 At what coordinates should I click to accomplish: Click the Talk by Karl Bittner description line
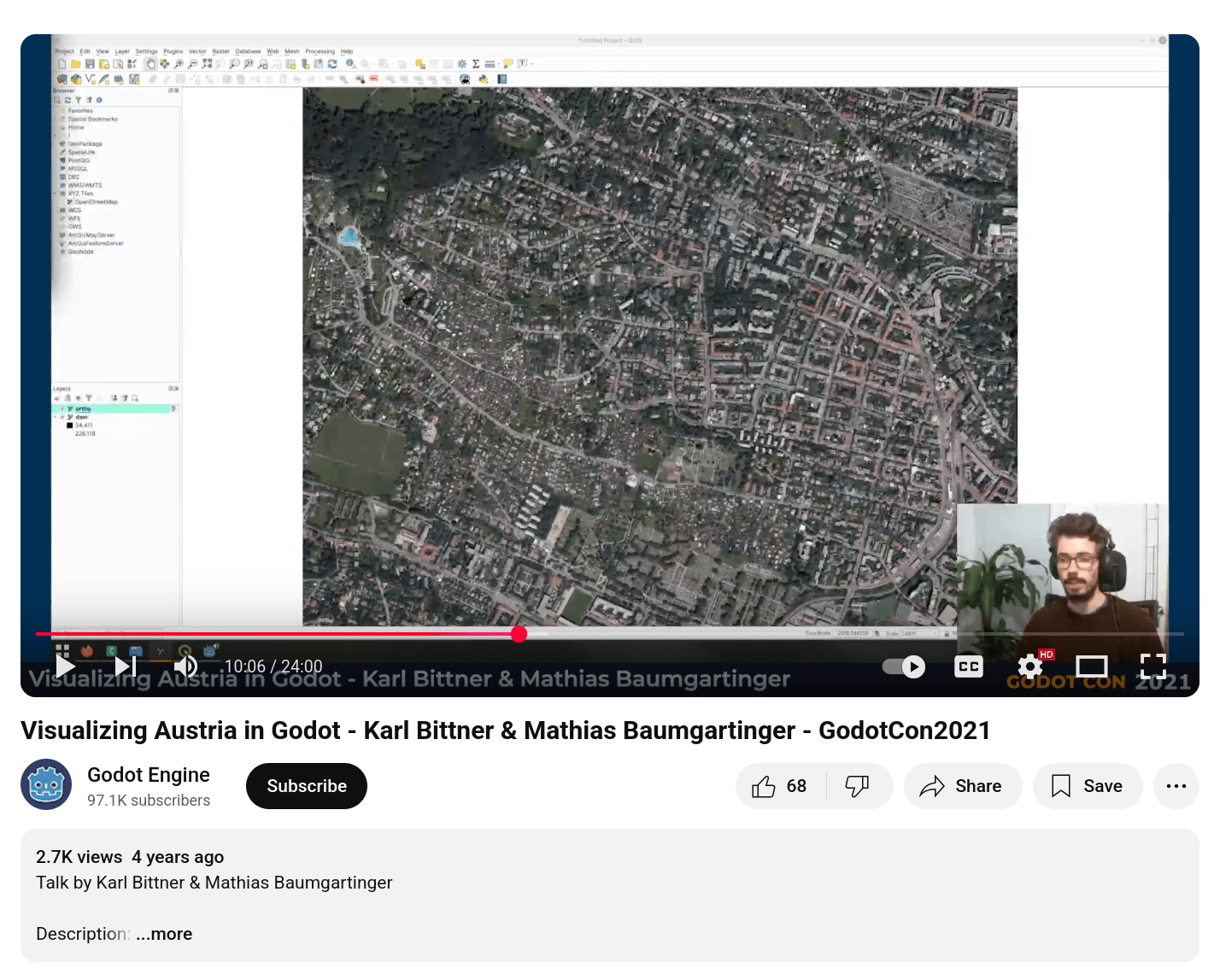[x=214, y=883]
